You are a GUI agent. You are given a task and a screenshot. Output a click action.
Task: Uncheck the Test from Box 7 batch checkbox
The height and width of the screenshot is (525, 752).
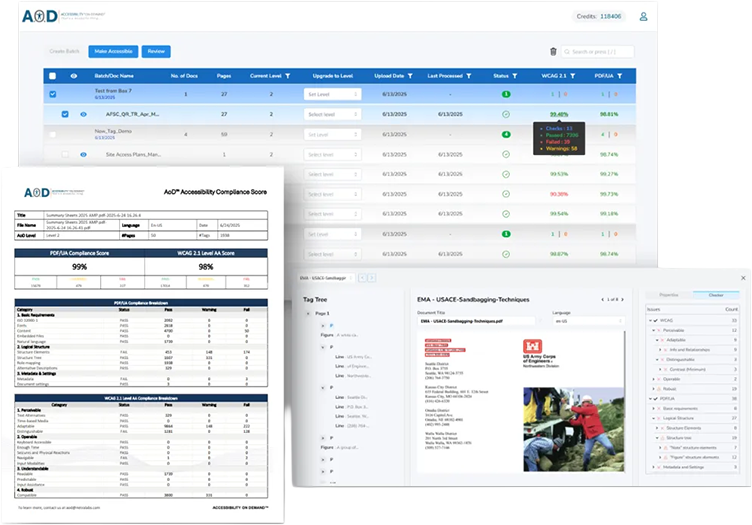52,94
